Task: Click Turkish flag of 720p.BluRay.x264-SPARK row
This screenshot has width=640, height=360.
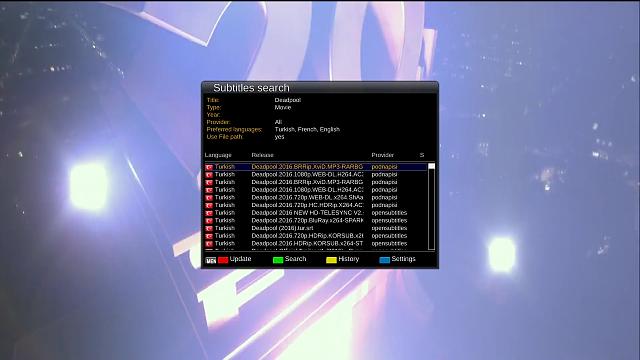Action: [209, 221]
